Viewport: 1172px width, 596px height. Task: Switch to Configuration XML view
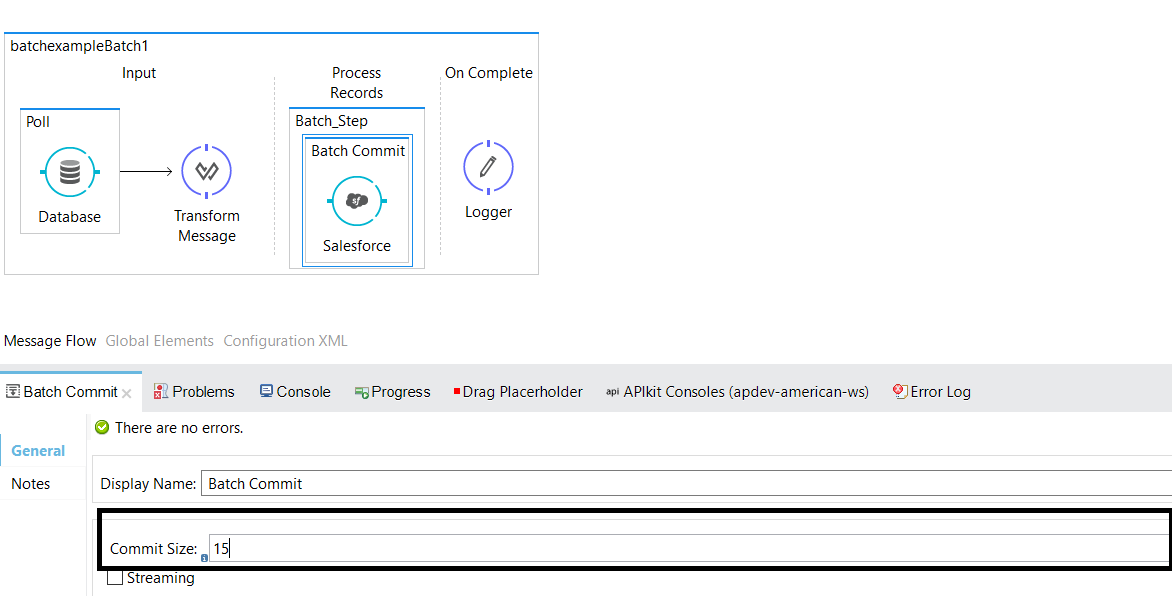pyautogui.click(x=286, y=341)
